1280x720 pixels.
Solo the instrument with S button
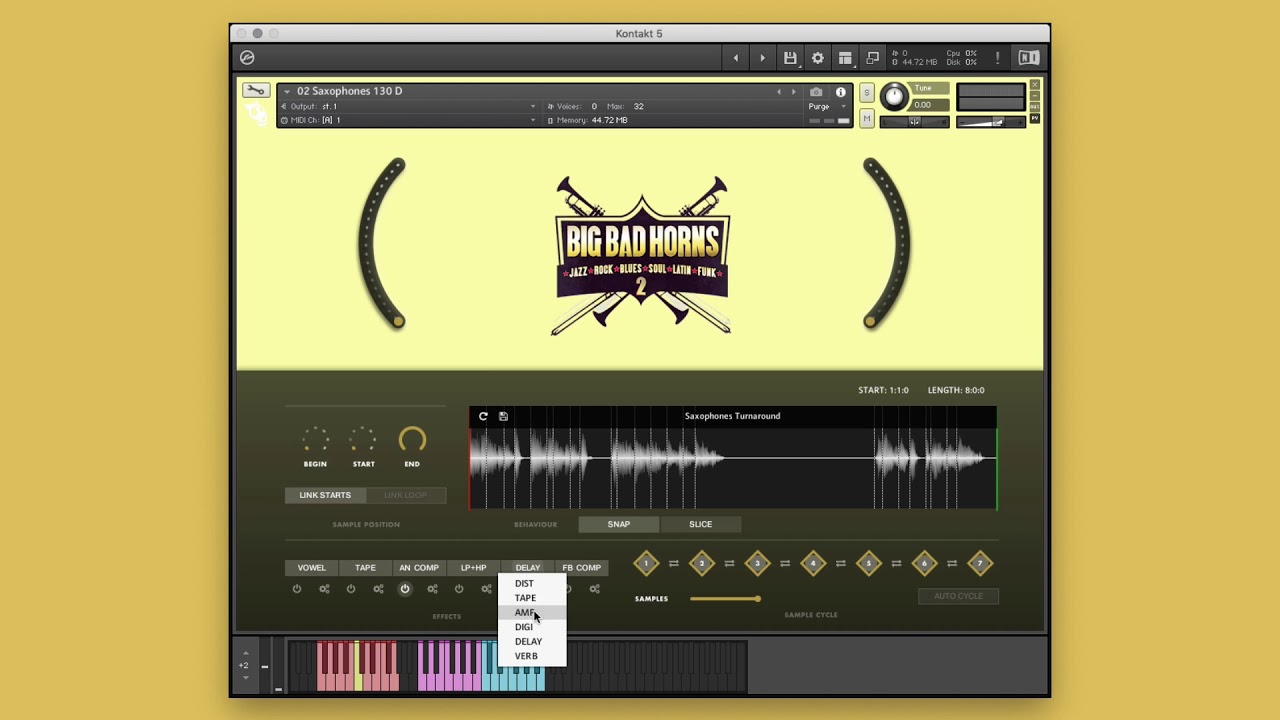tap(867, 93)
